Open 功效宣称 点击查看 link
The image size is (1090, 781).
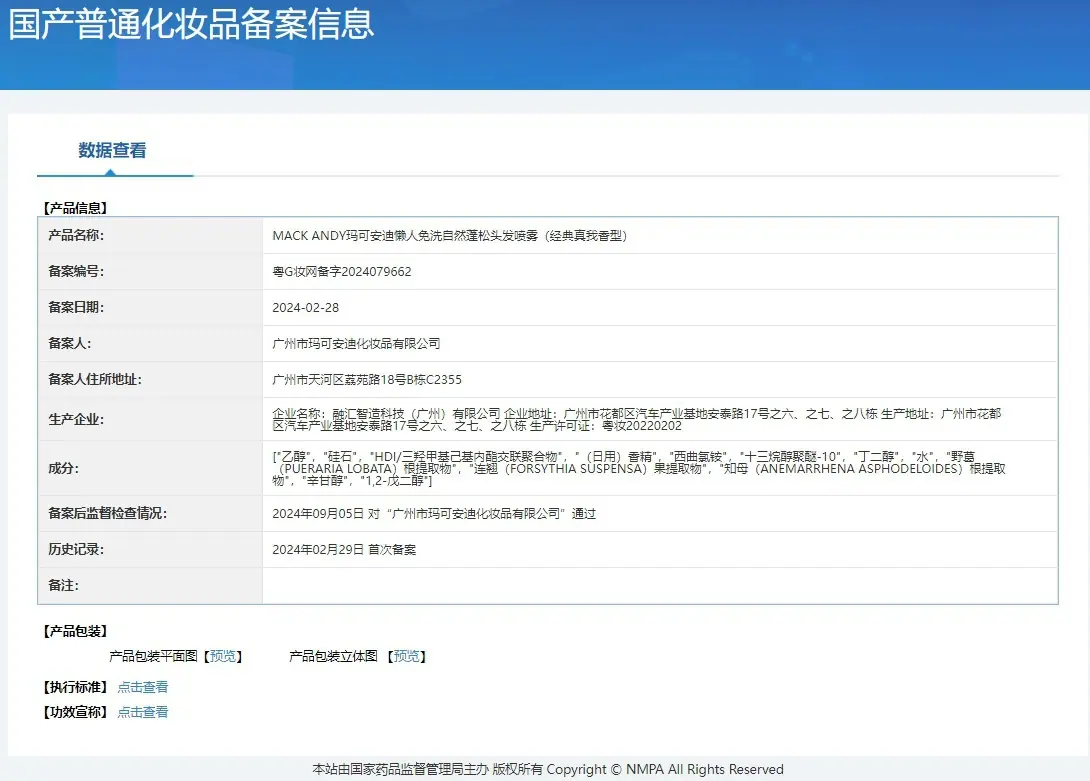tap(143, 712)
